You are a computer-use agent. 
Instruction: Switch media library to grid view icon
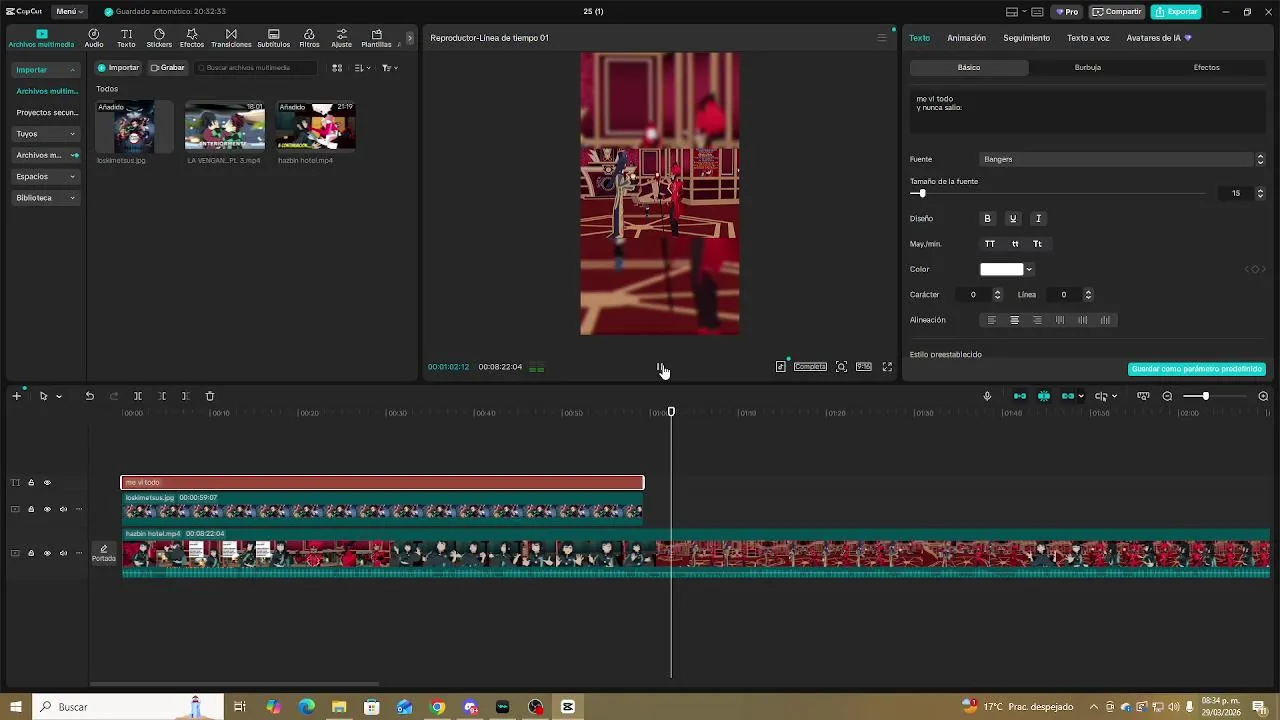click(x=337, y=68)
